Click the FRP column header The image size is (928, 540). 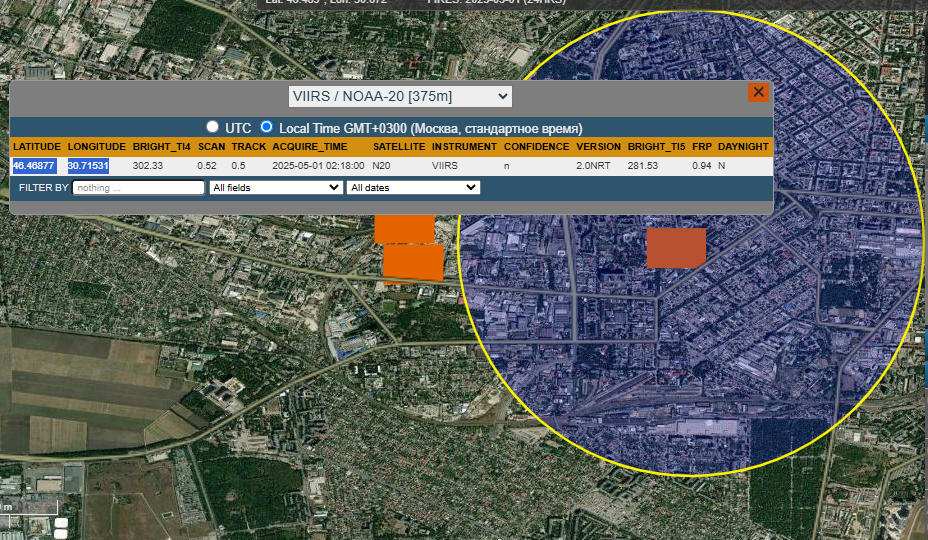click(x=702, y=147)
